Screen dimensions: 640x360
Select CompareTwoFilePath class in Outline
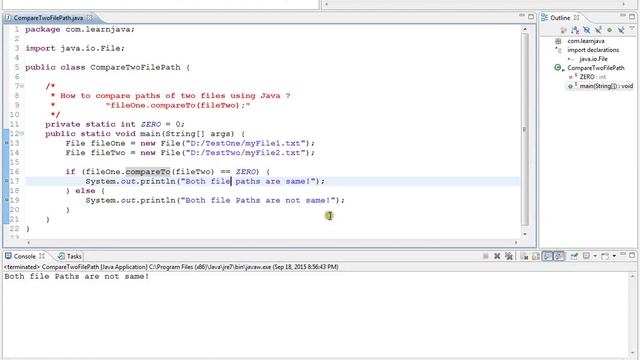[x=596, y=68]
